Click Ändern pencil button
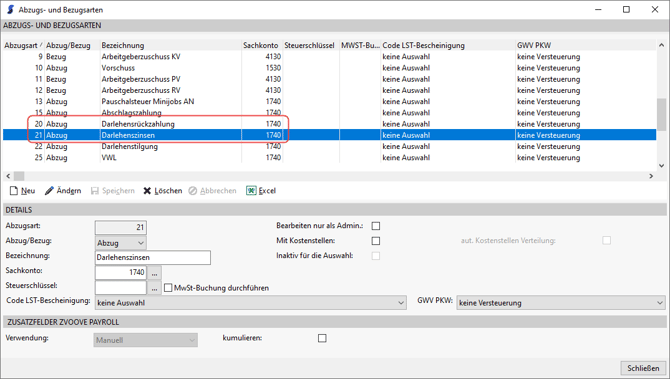The height and width of the screenshot is (379, 670). click(x=63, y=191)
